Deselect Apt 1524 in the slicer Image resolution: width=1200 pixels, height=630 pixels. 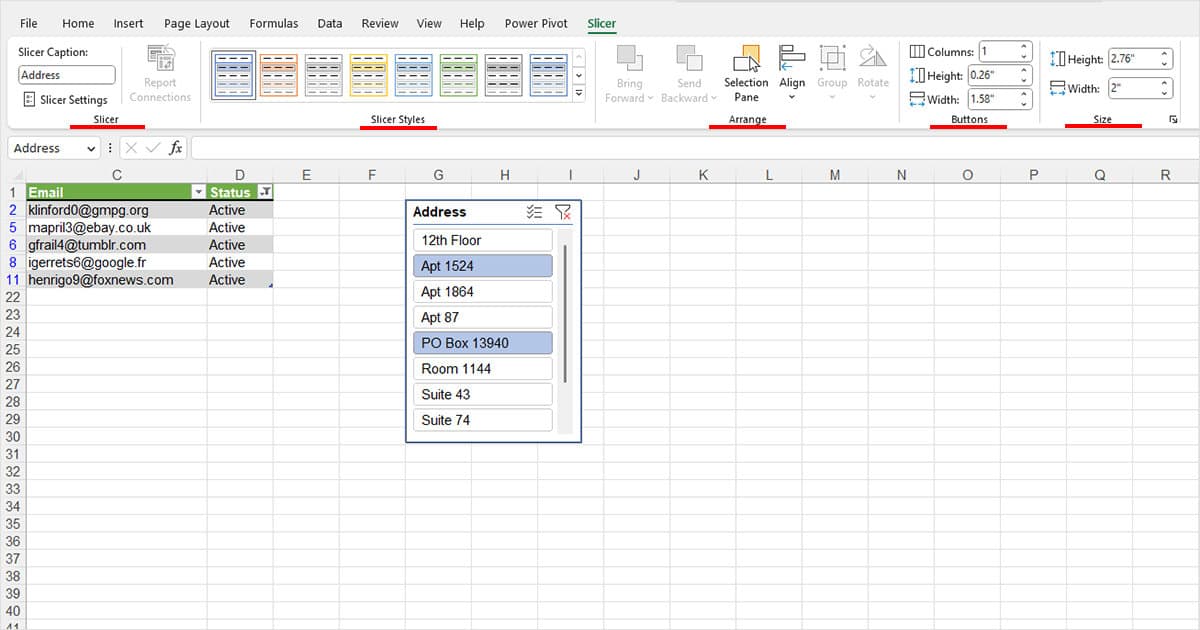483,265
